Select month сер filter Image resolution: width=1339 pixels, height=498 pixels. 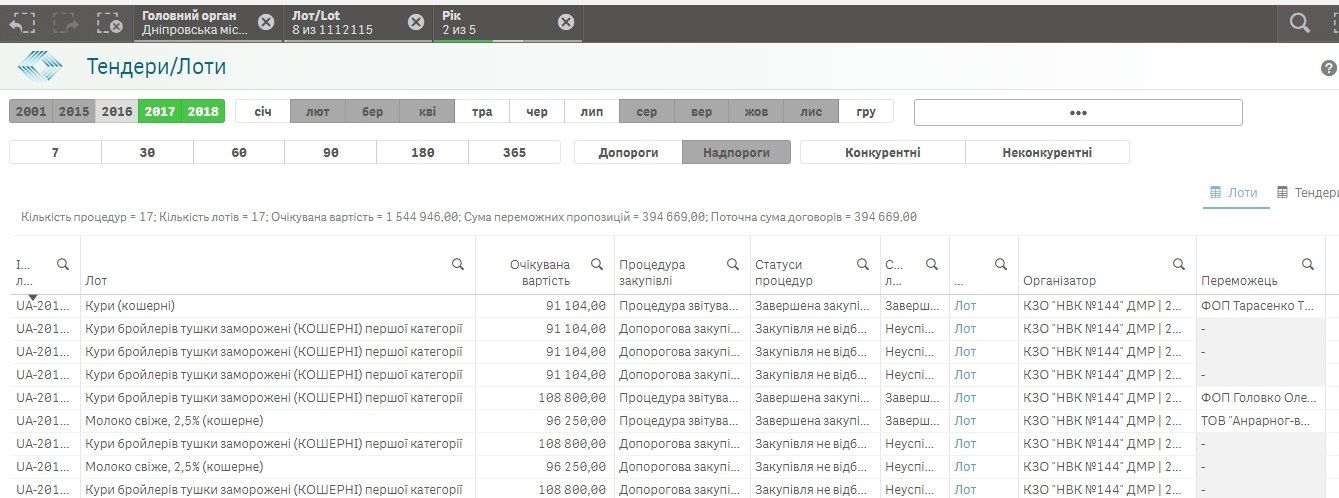pyautogui.click(x=647, y=112)
